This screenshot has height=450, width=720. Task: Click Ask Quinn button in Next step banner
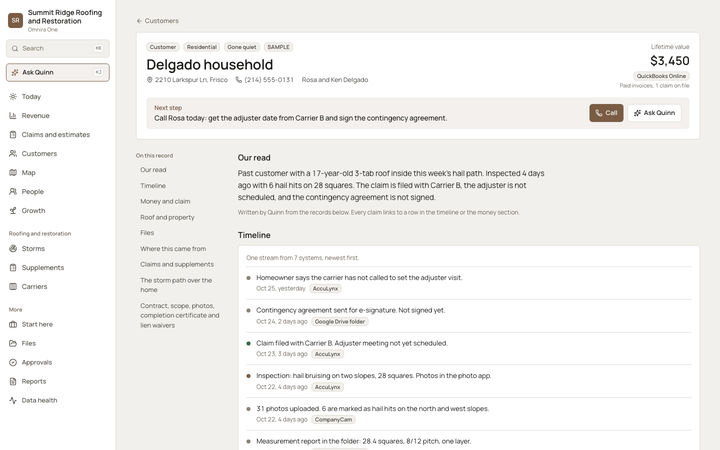(654, 113)
